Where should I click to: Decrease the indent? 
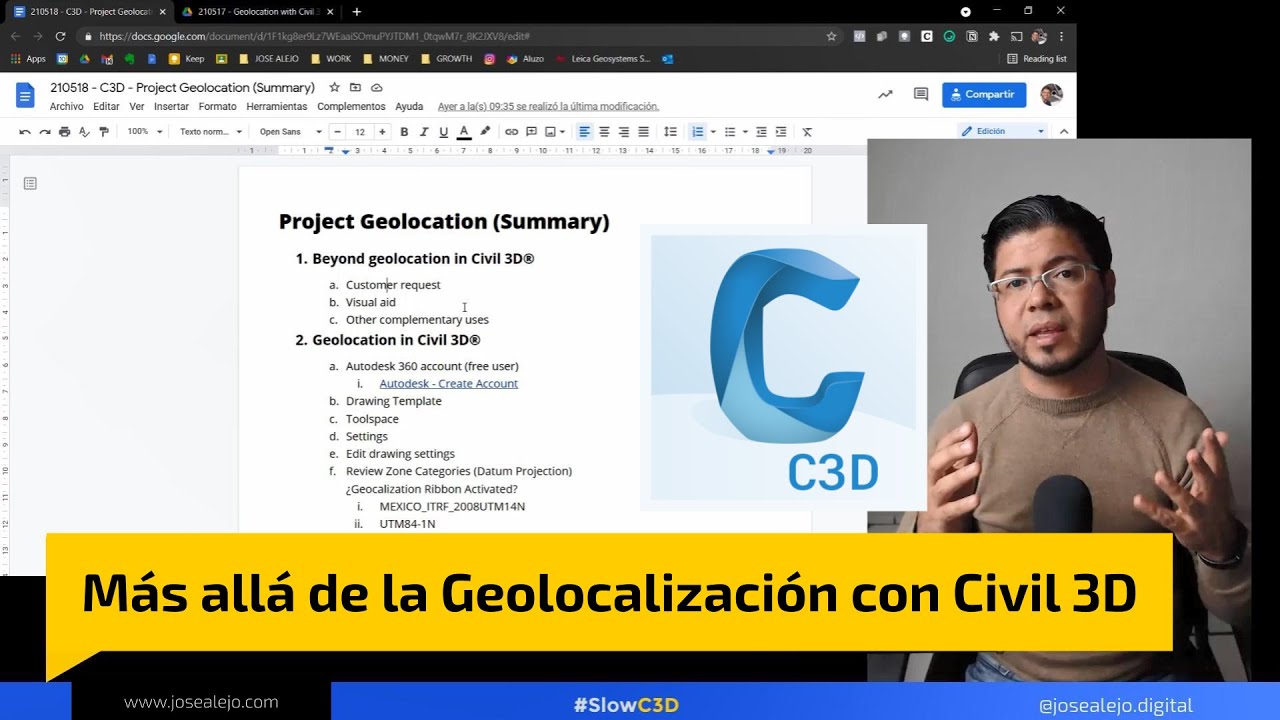761,132
